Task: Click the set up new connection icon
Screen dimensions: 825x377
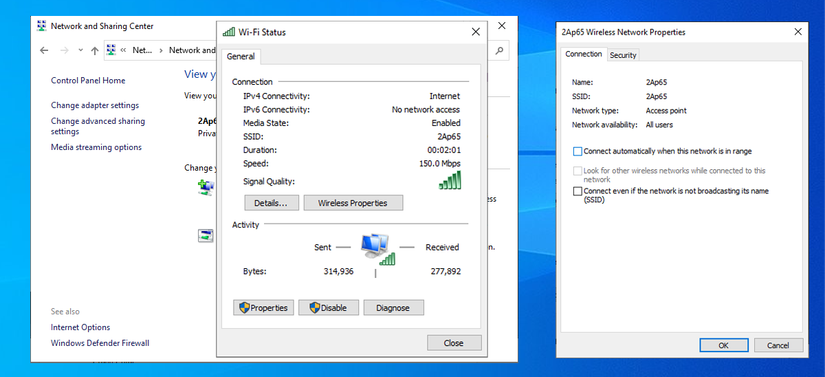Action: [x=206, y=187]
